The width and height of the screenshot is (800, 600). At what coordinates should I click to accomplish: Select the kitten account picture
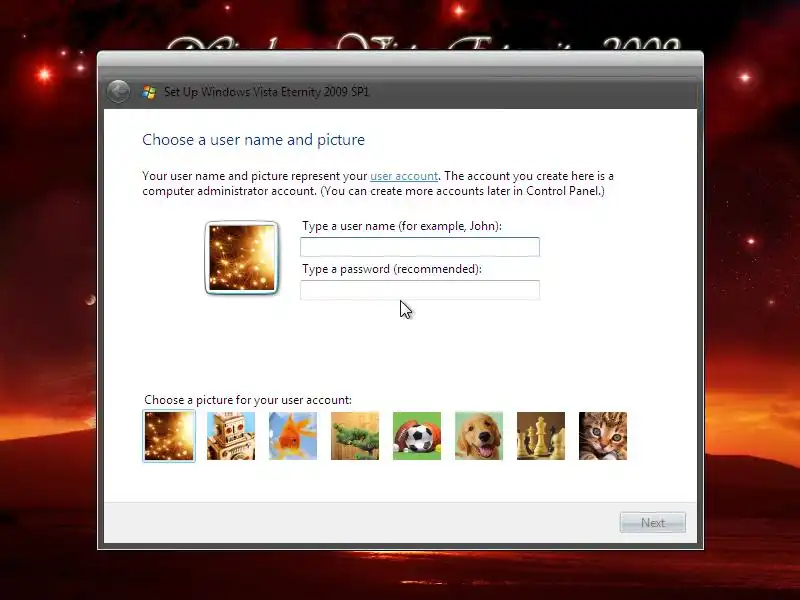coord(603,436)
